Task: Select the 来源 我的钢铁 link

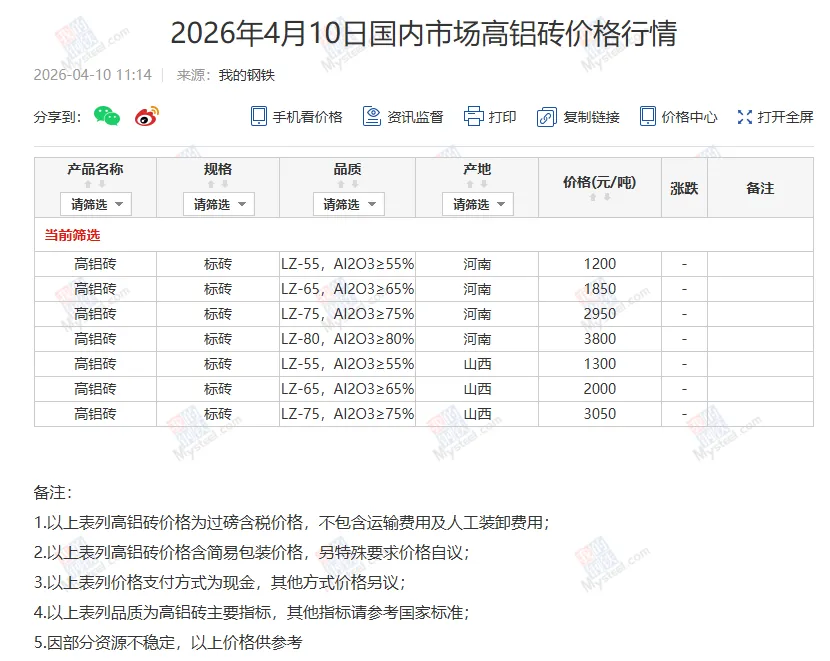Action: [x=246, y=73]
